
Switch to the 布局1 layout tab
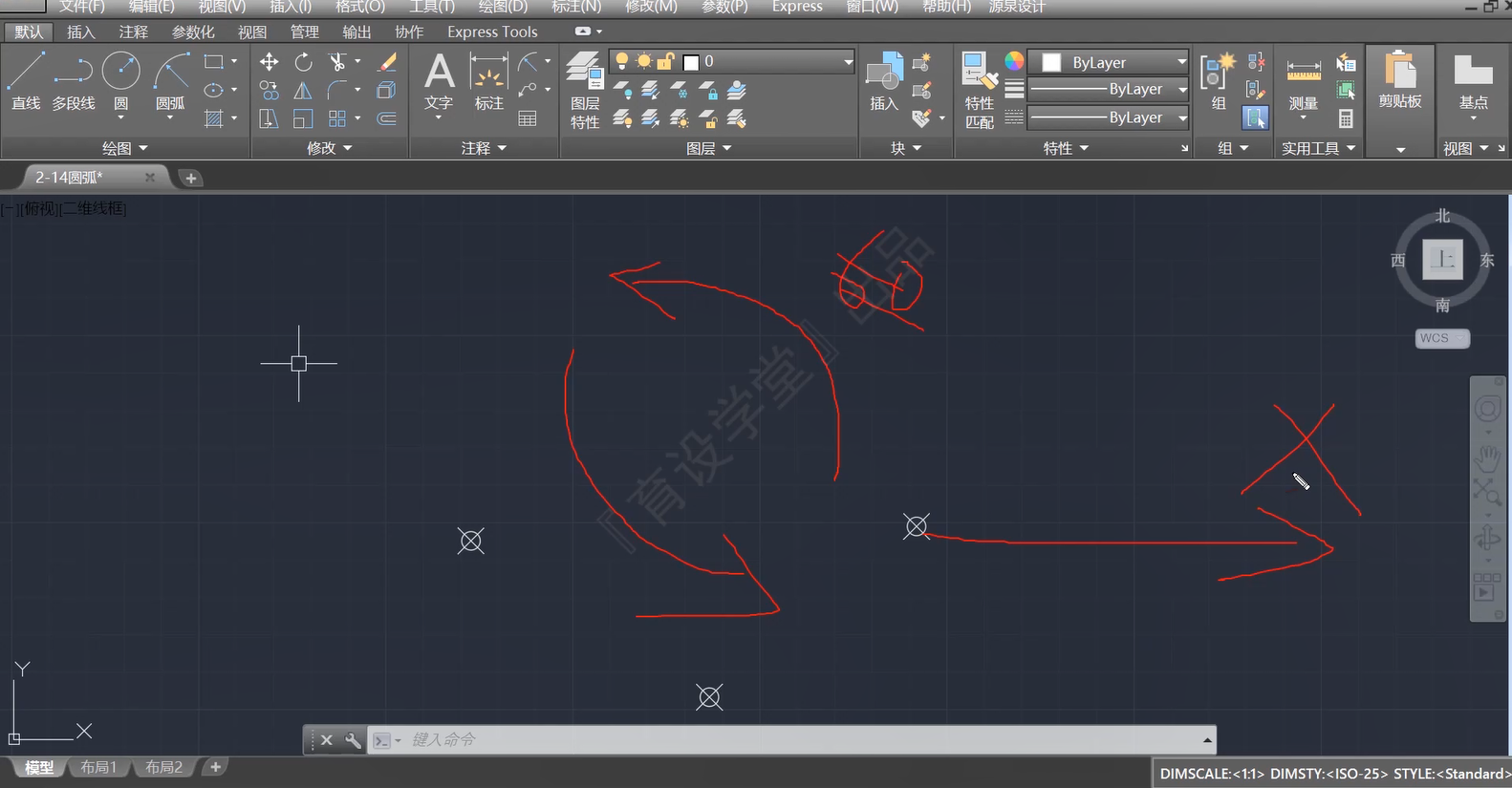point(98,767)
